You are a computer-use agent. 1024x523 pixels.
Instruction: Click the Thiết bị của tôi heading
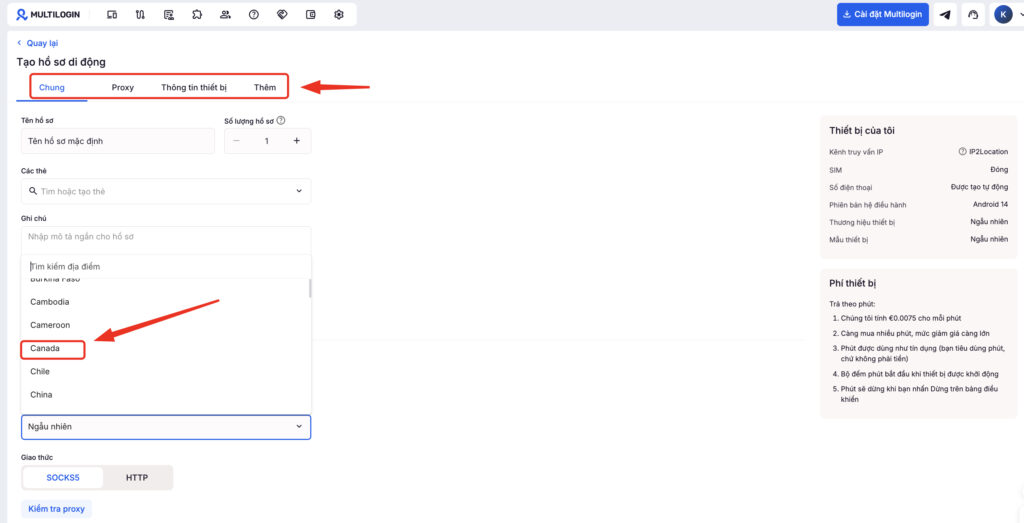tap(861, 131)
